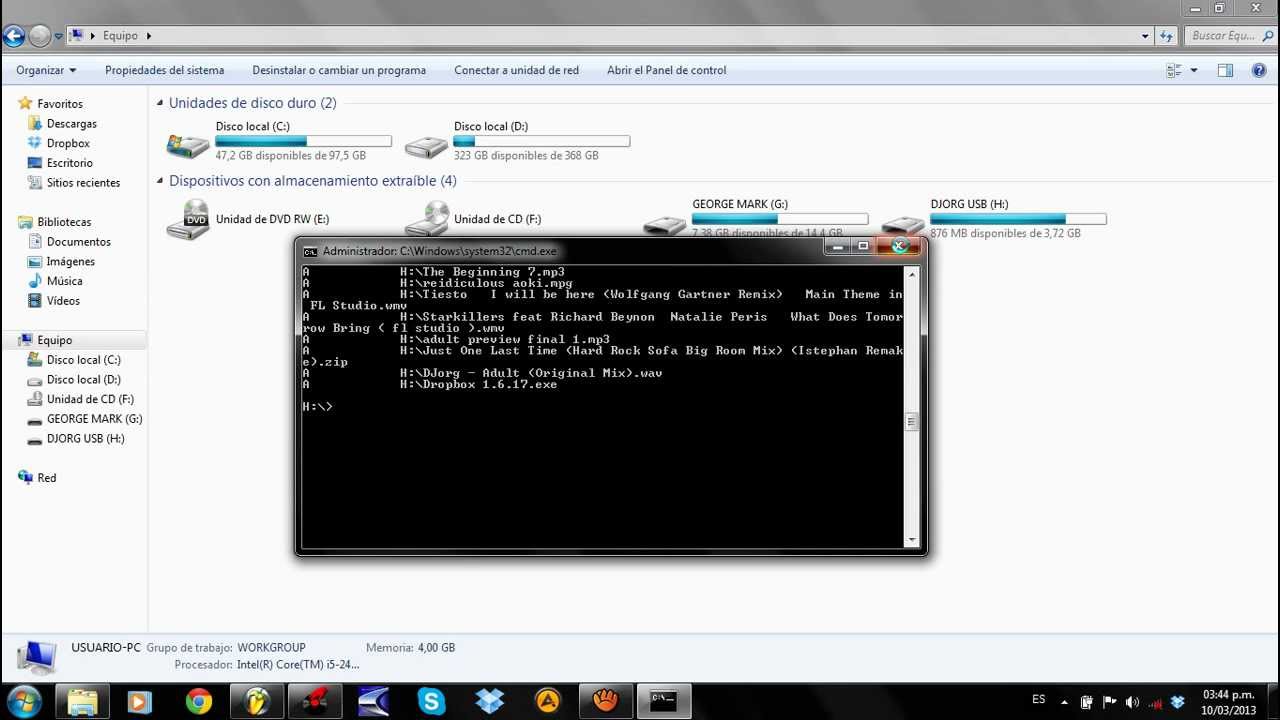Screen dimensions: 1280x720
Task: Click Disco local (C:) capacity bar
Action: point(304,141)
